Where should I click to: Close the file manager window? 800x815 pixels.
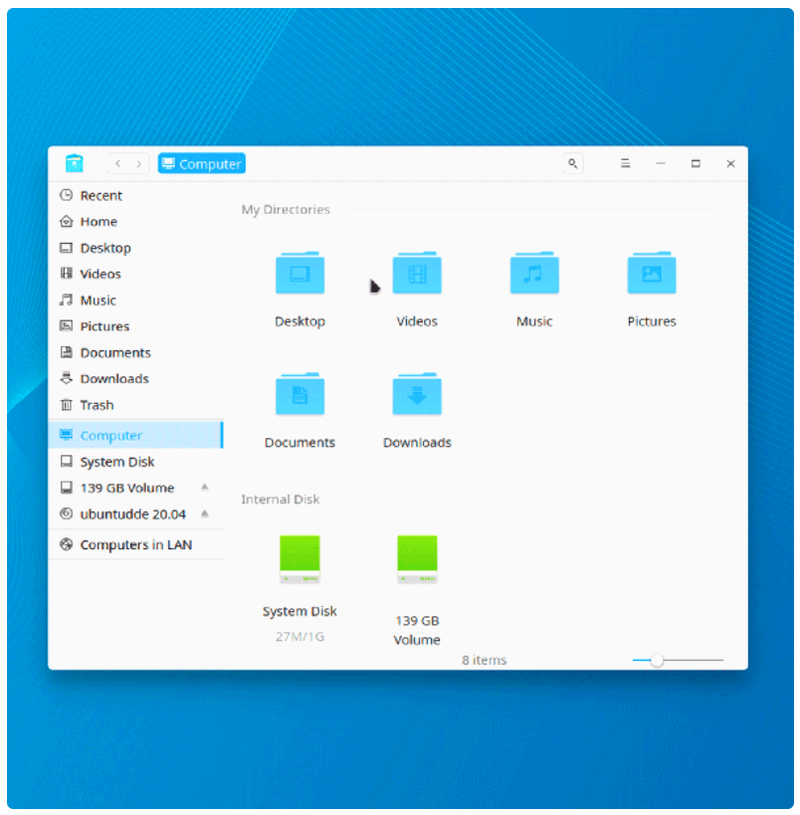point(730,164)
